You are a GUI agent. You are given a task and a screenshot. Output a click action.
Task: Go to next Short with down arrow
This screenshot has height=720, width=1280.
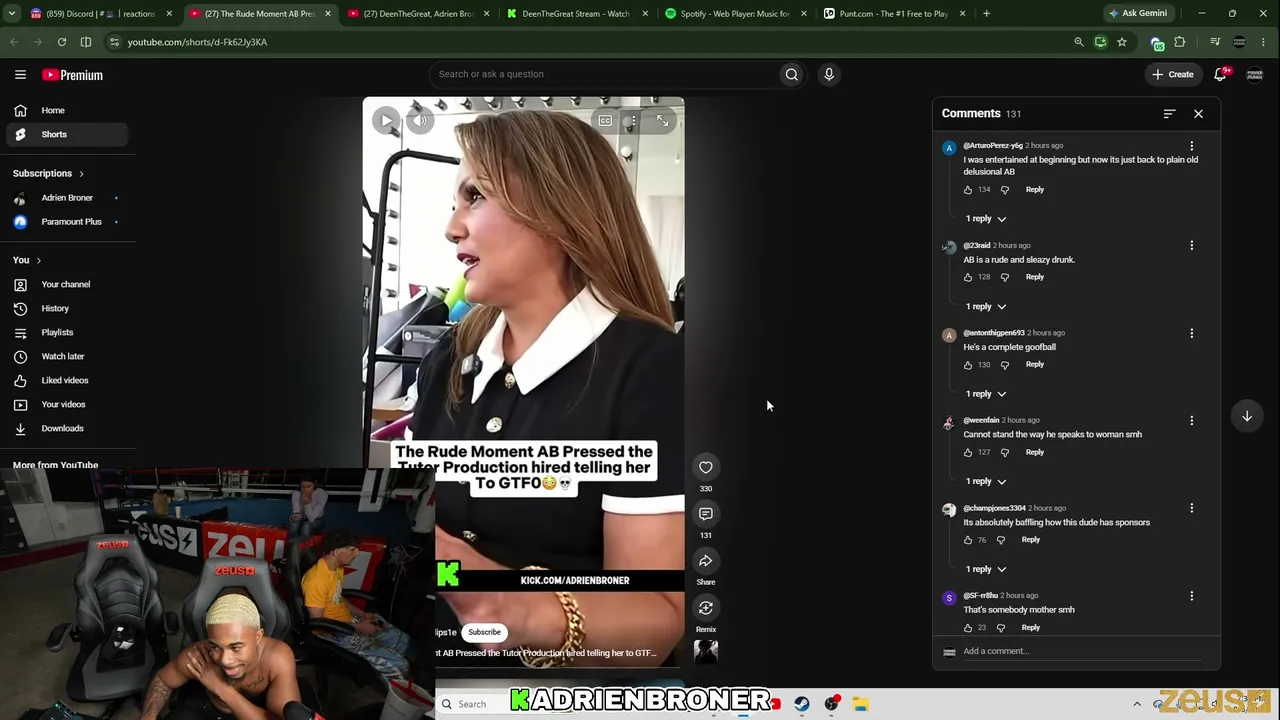[1247, 416]
